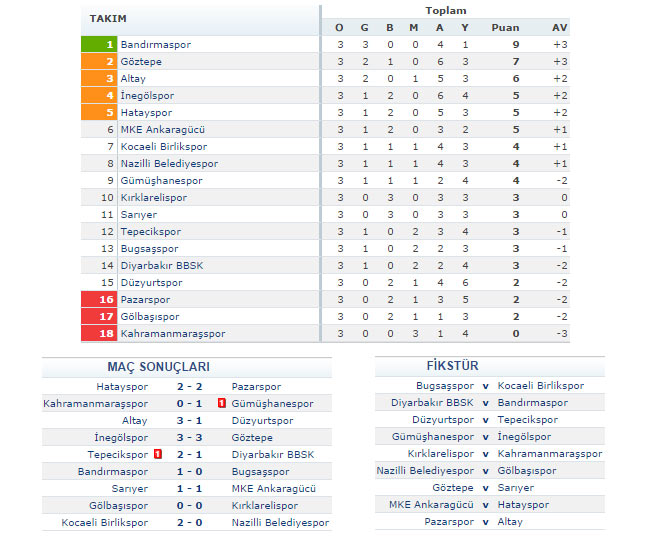
Task: Click the Altay 3 - 1 Düzyurtspor score
Action: coord(190,421)
